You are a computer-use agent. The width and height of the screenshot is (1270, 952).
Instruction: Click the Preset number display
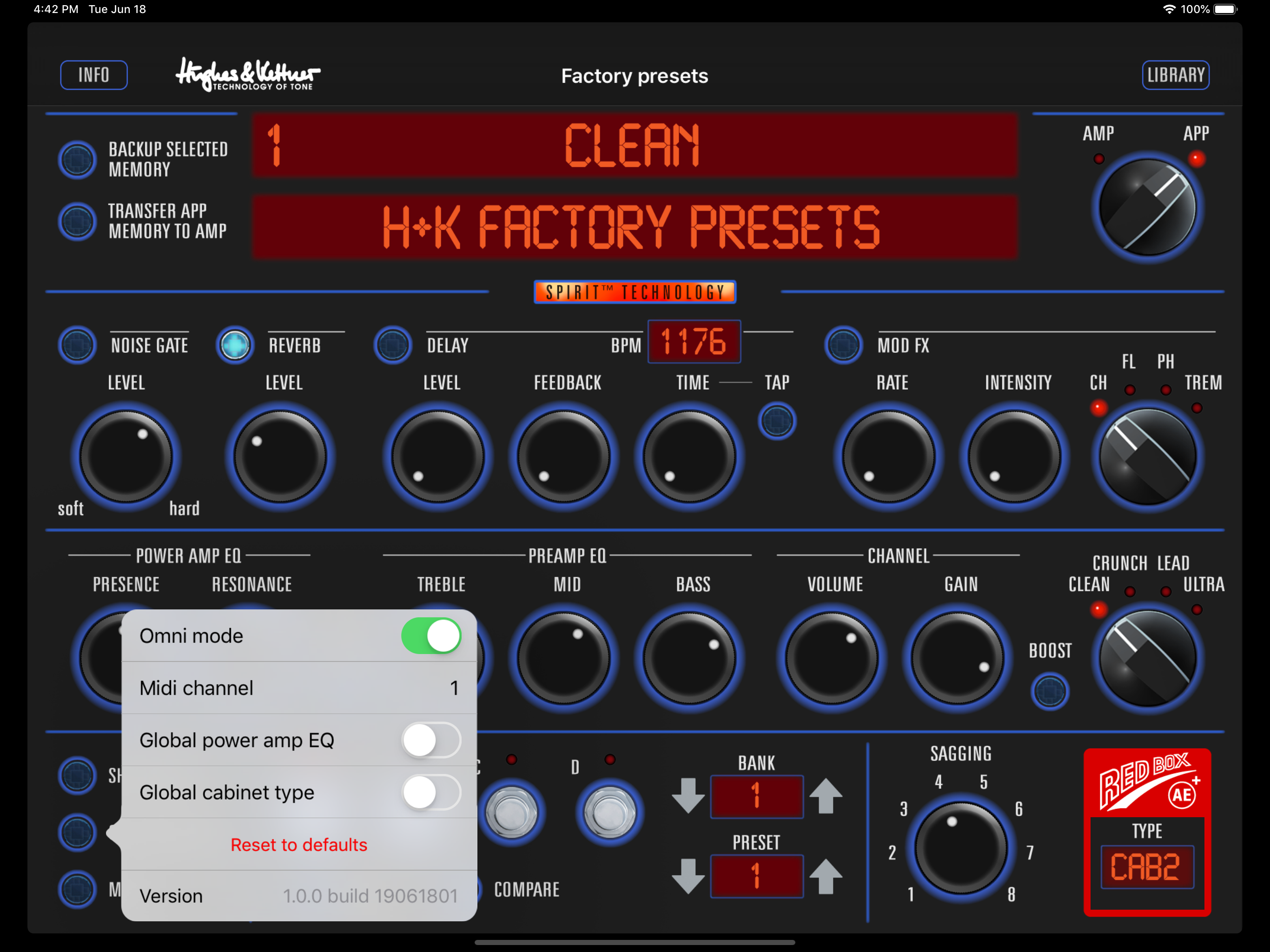pyautogui.click(x=757, y=876)
